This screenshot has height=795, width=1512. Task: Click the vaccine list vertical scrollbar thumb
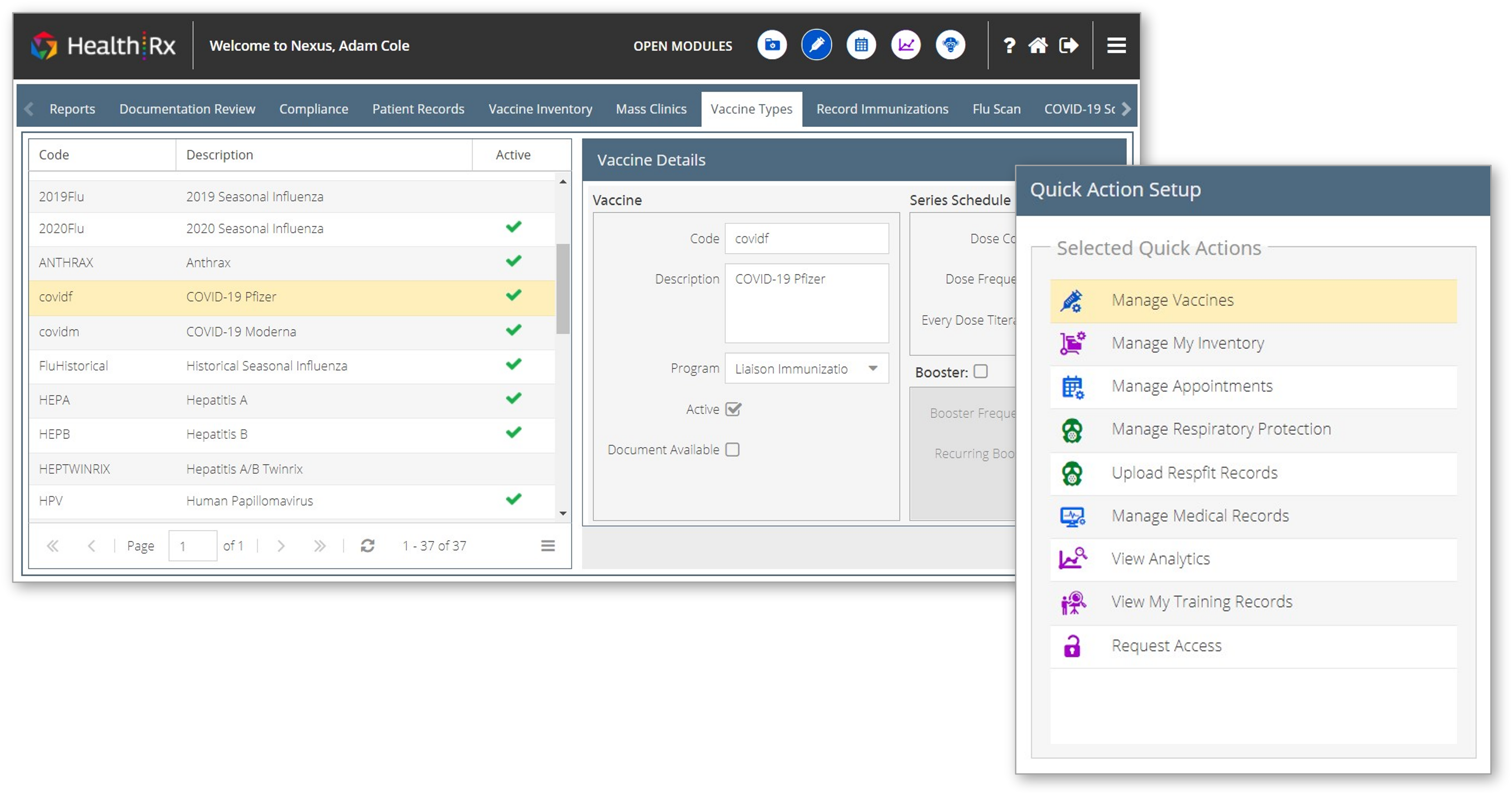pyautogui.click(x=562, y=289)
